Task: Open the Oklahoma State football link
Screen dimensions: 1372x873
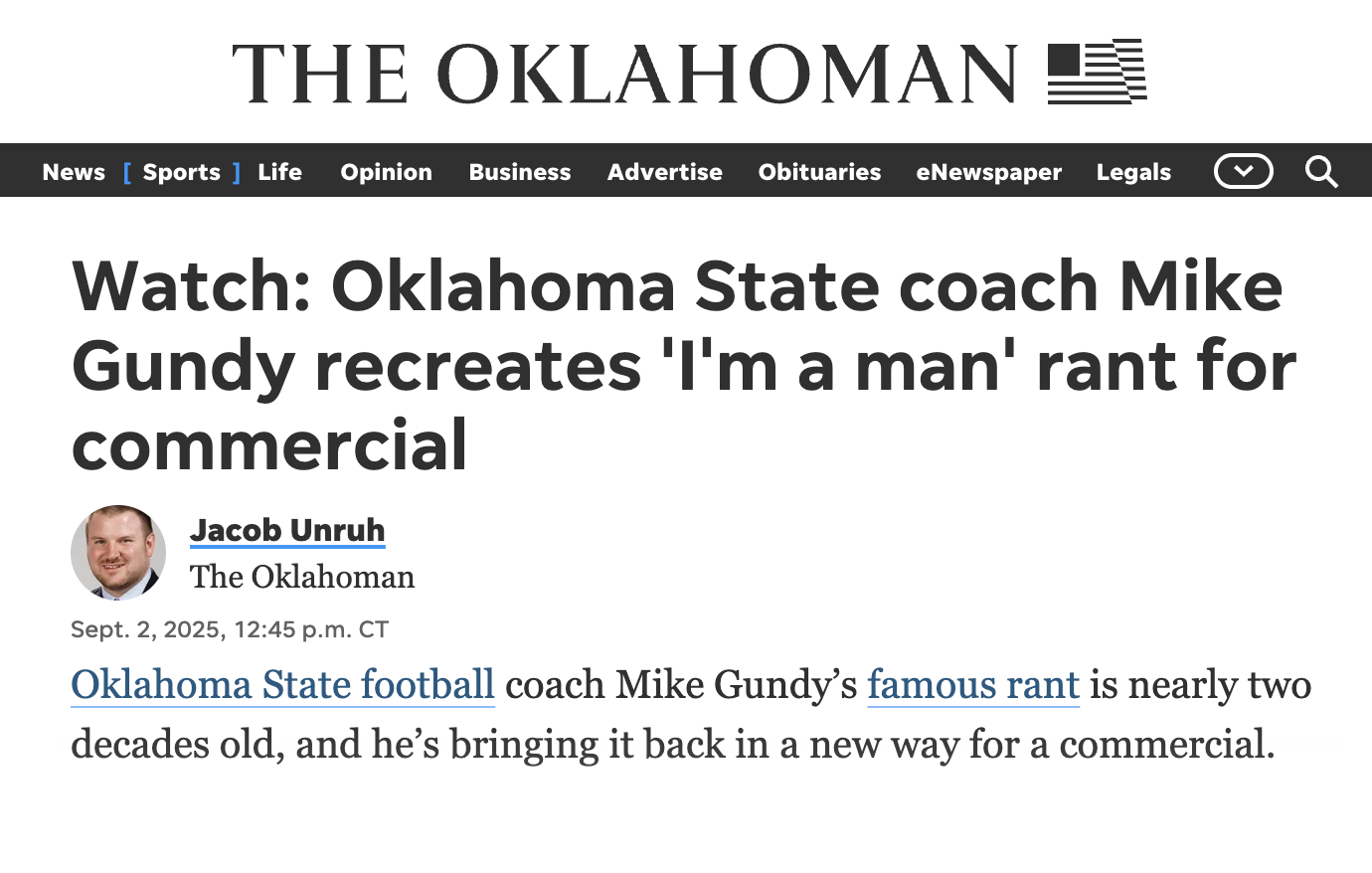Action: (x=282, y=685)
